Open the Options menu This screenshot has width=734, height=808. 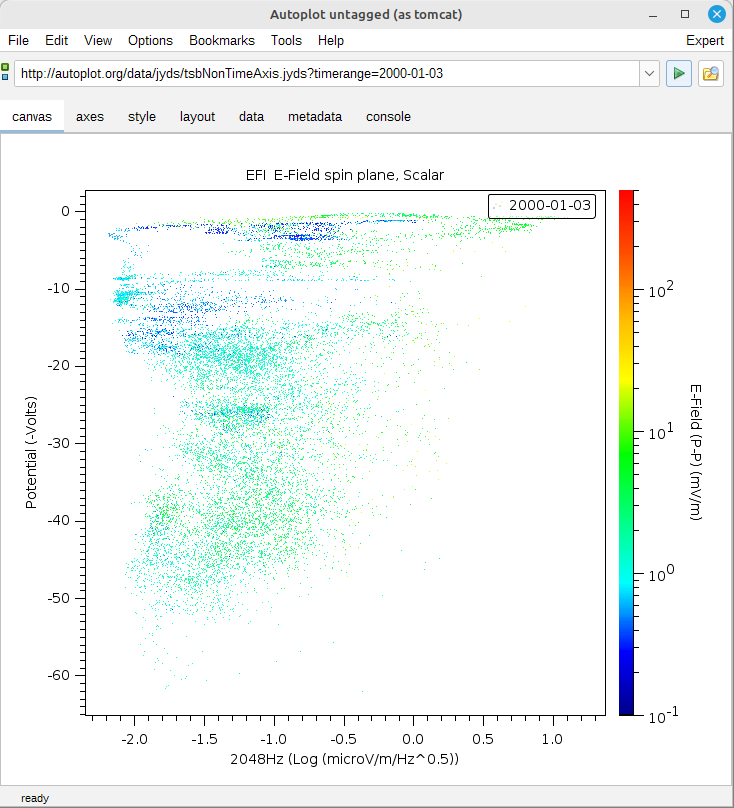coord(150,40)
